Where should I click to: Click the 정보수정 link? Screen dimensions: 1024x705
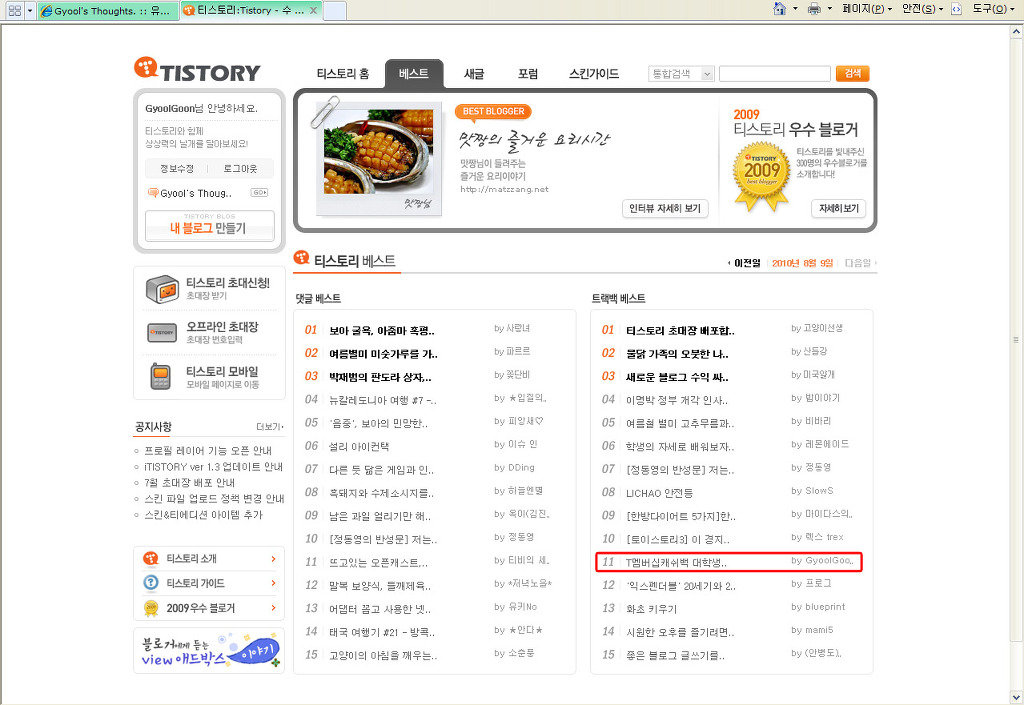tap(177, 168)
